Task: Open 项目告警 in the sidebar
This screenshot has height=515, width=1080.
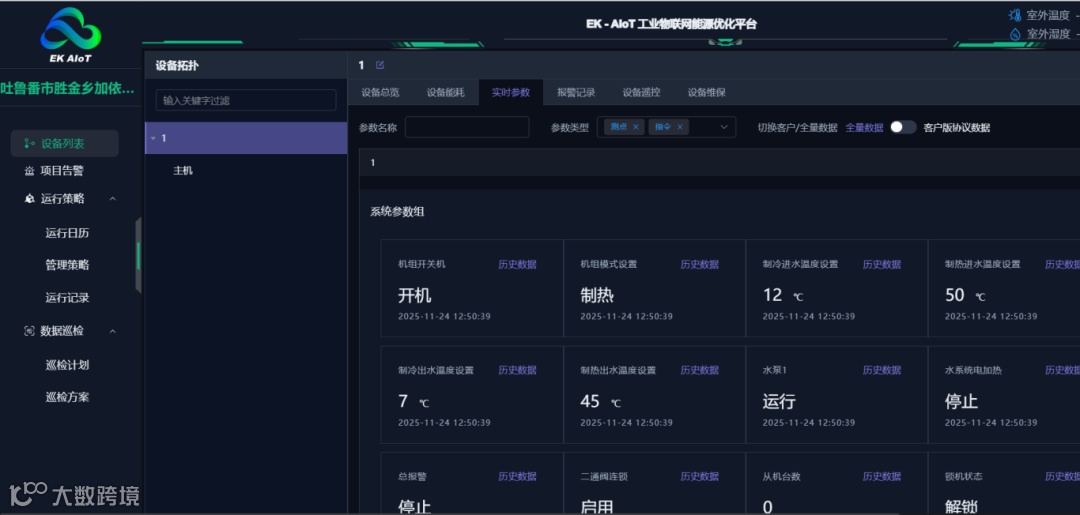Action: (x=62, y=171)
